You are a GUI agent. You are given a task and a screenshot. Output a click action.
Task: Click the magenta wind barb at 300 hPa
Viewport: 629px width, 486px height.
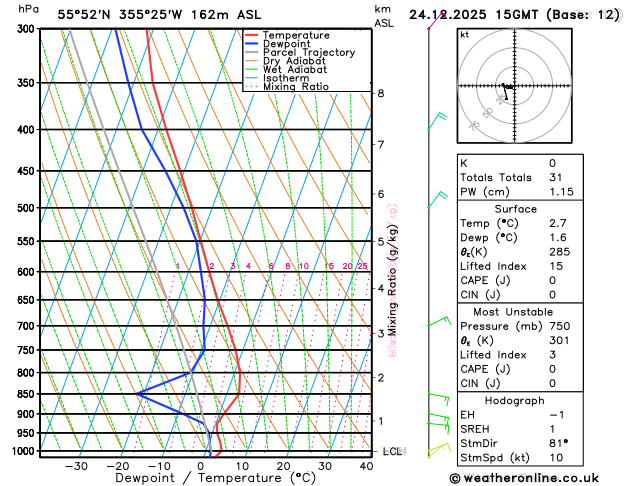coord(436,21)
